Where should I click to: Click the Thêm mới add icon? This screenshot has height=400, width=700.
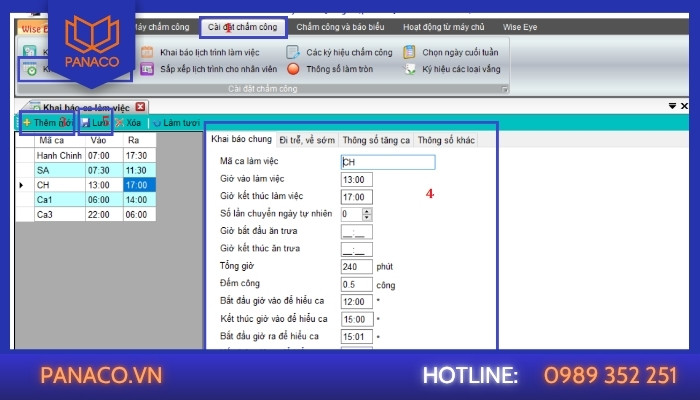(x=27, y=123)
